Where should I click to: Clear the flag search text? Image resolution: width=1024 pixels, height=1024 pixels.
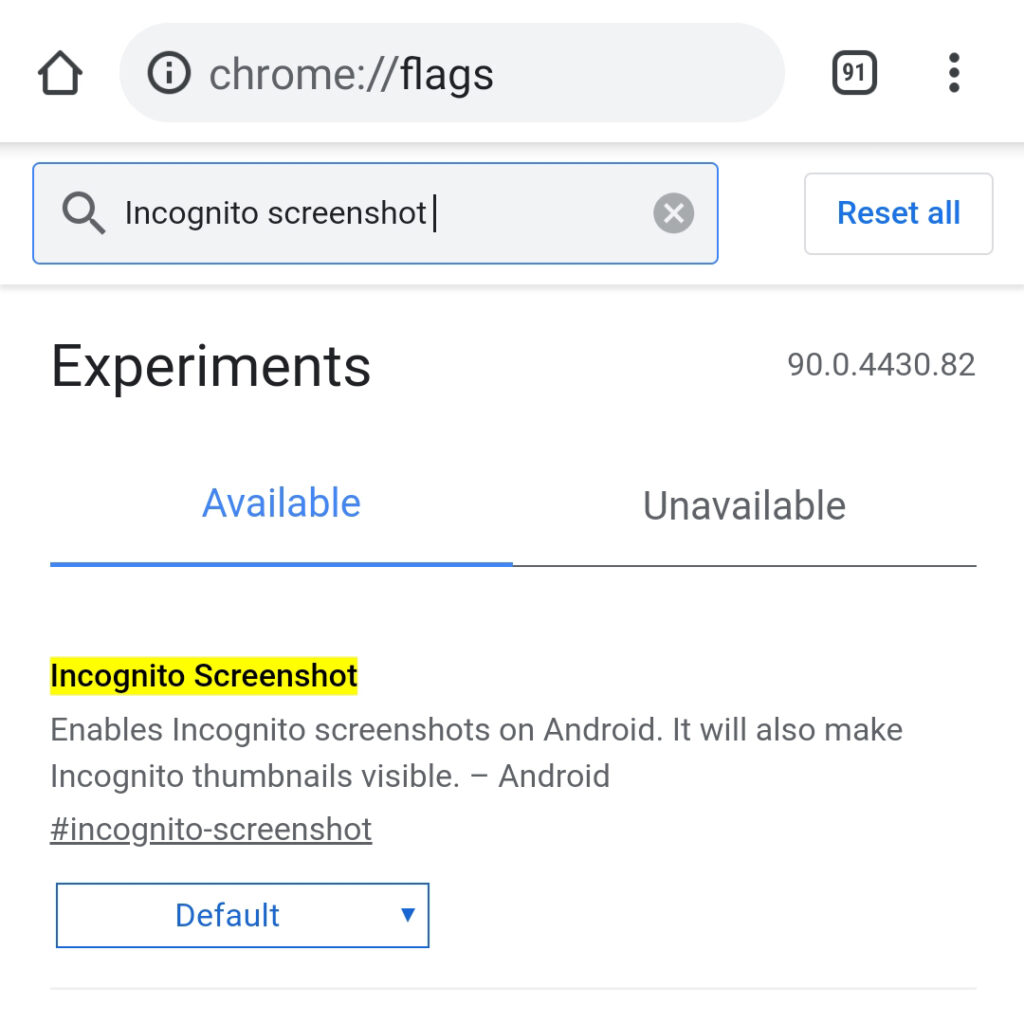click(673, 213)
